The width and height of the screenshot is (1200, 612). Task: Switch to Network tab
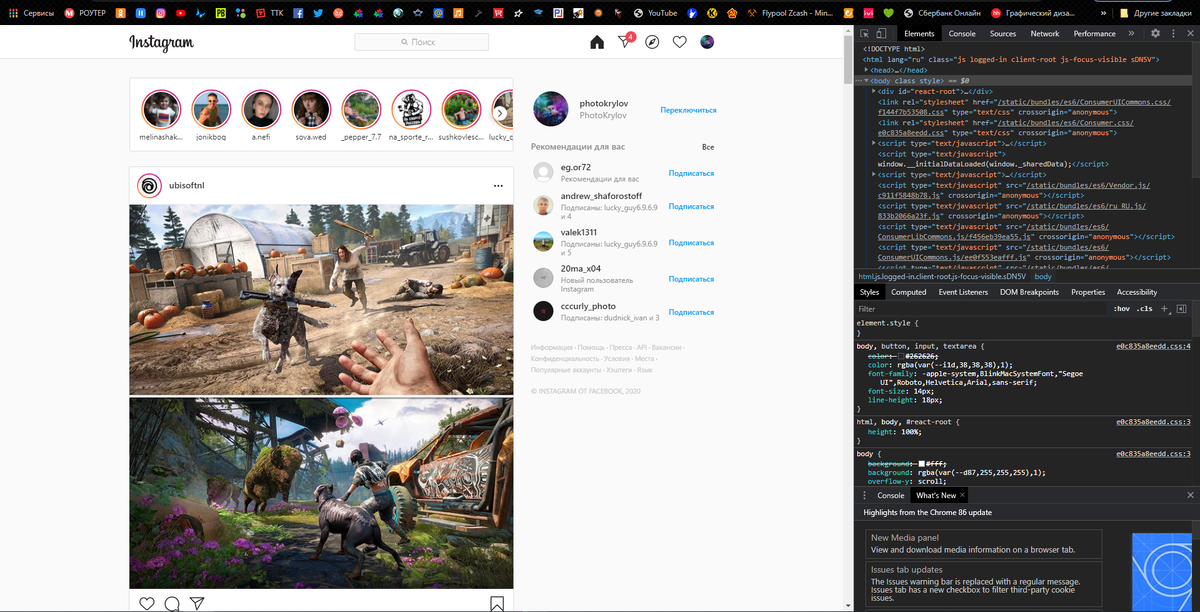1045,33
